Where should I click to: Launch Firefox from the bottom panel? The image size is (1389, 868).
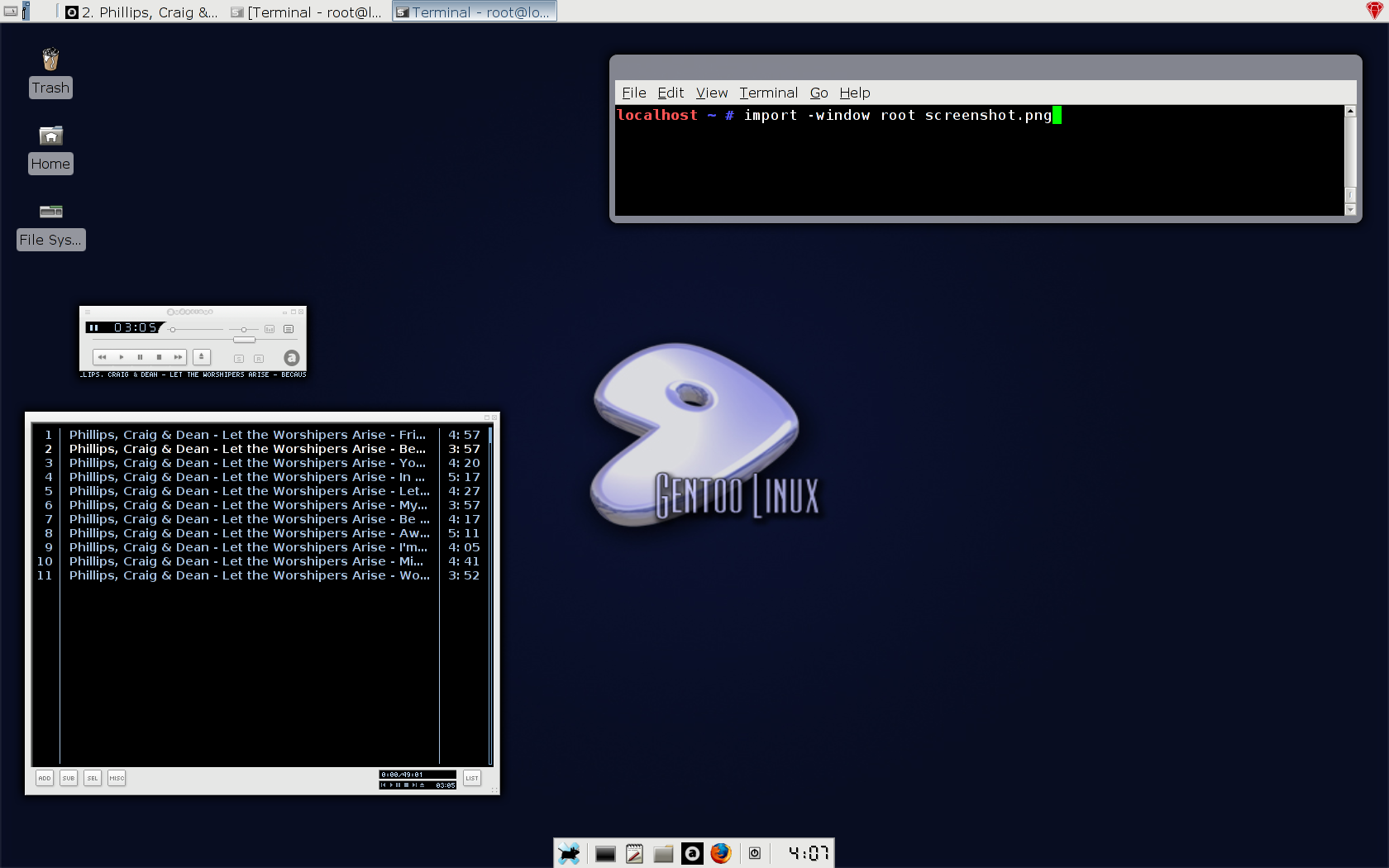pyautogui.click(x=721, y=853)
